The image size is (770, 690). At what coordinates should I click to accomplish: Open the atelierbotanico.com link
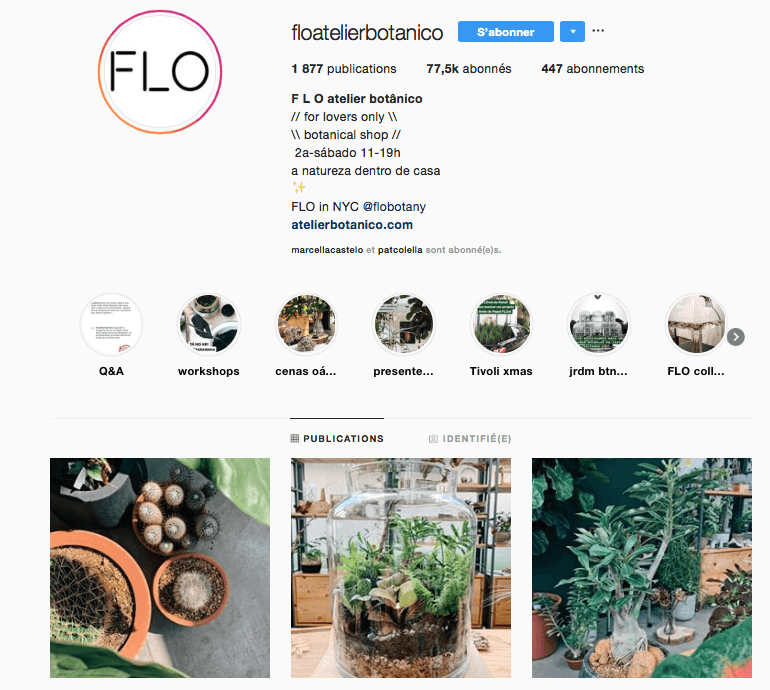tap(352, 225)
